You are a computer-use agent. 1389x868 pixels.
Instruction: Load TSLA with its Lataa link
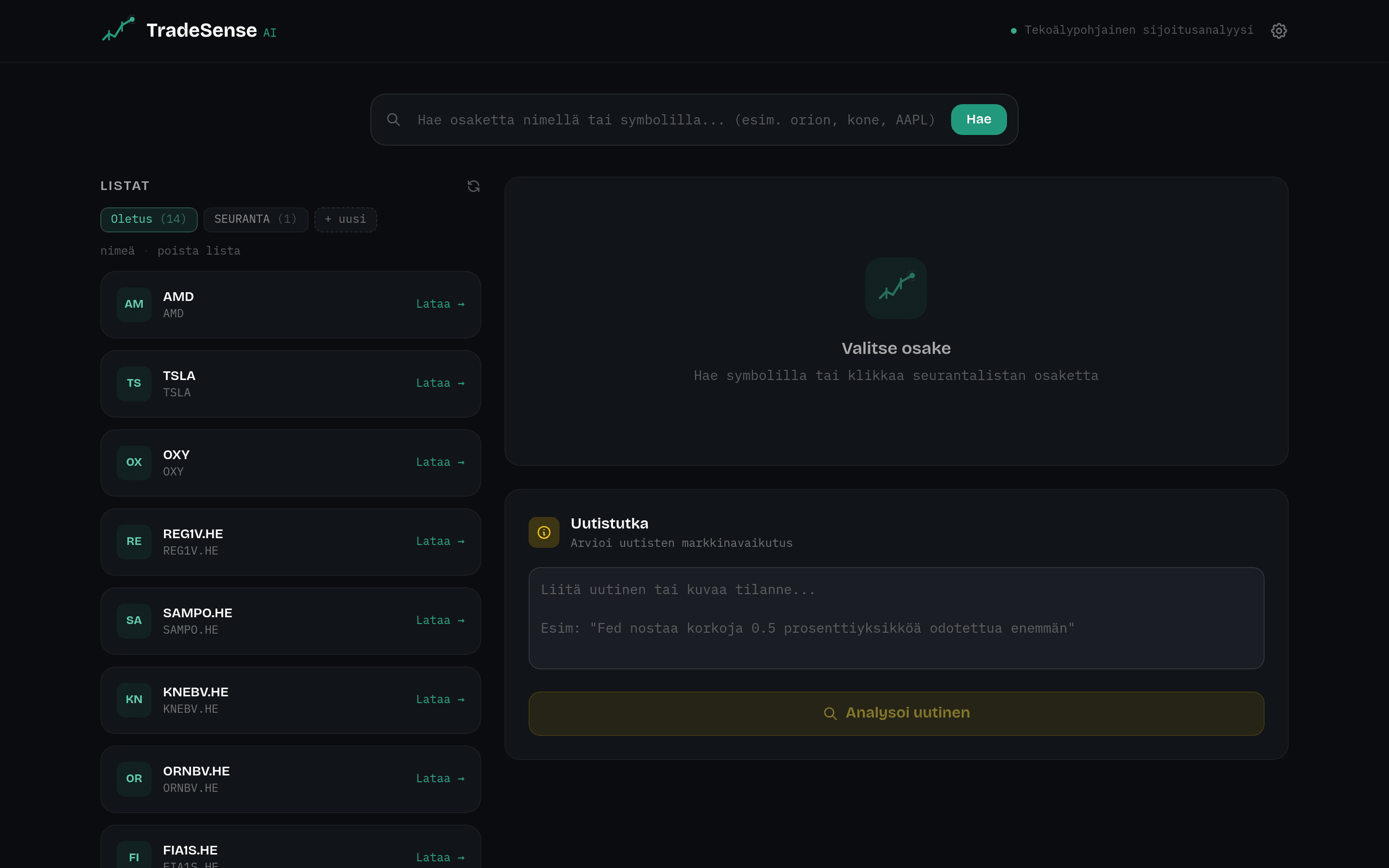(440, 383)
